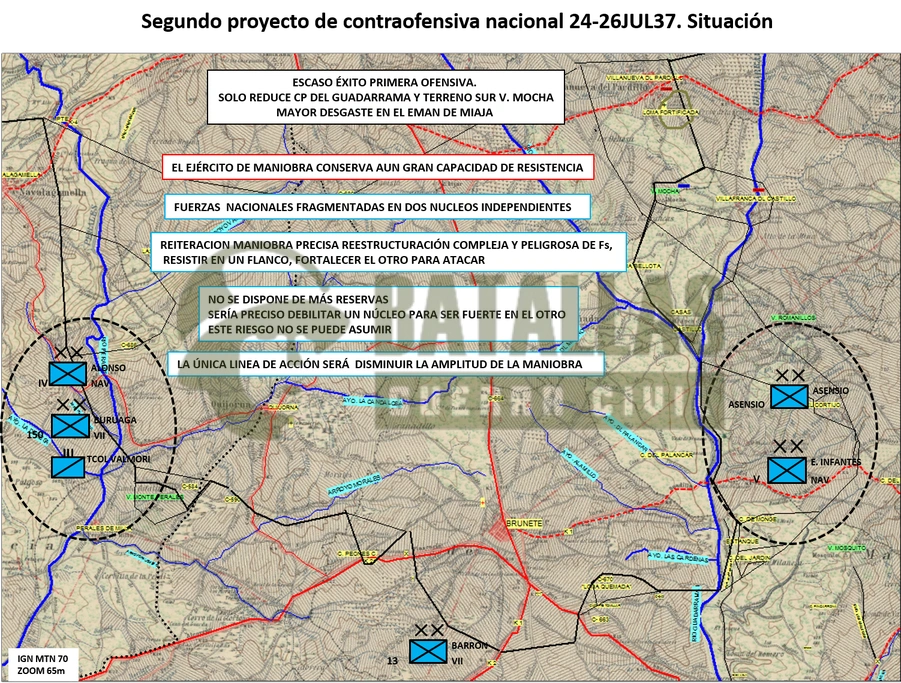Click the TCOL Valmori regiment symbol

[x=68, y=467]
